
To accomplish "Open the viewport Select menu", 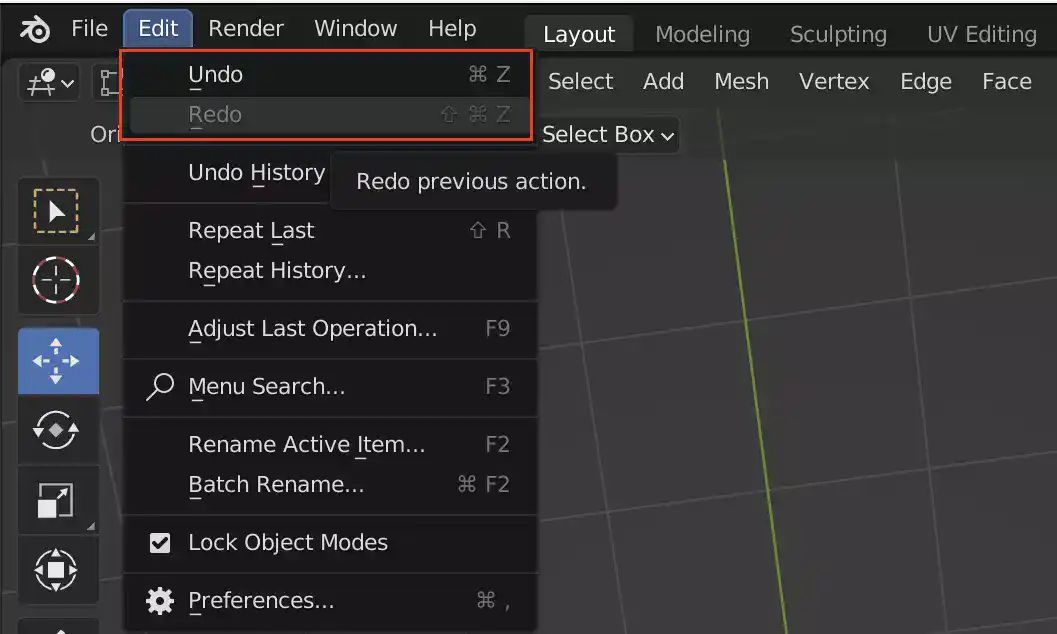I will 580,82.
